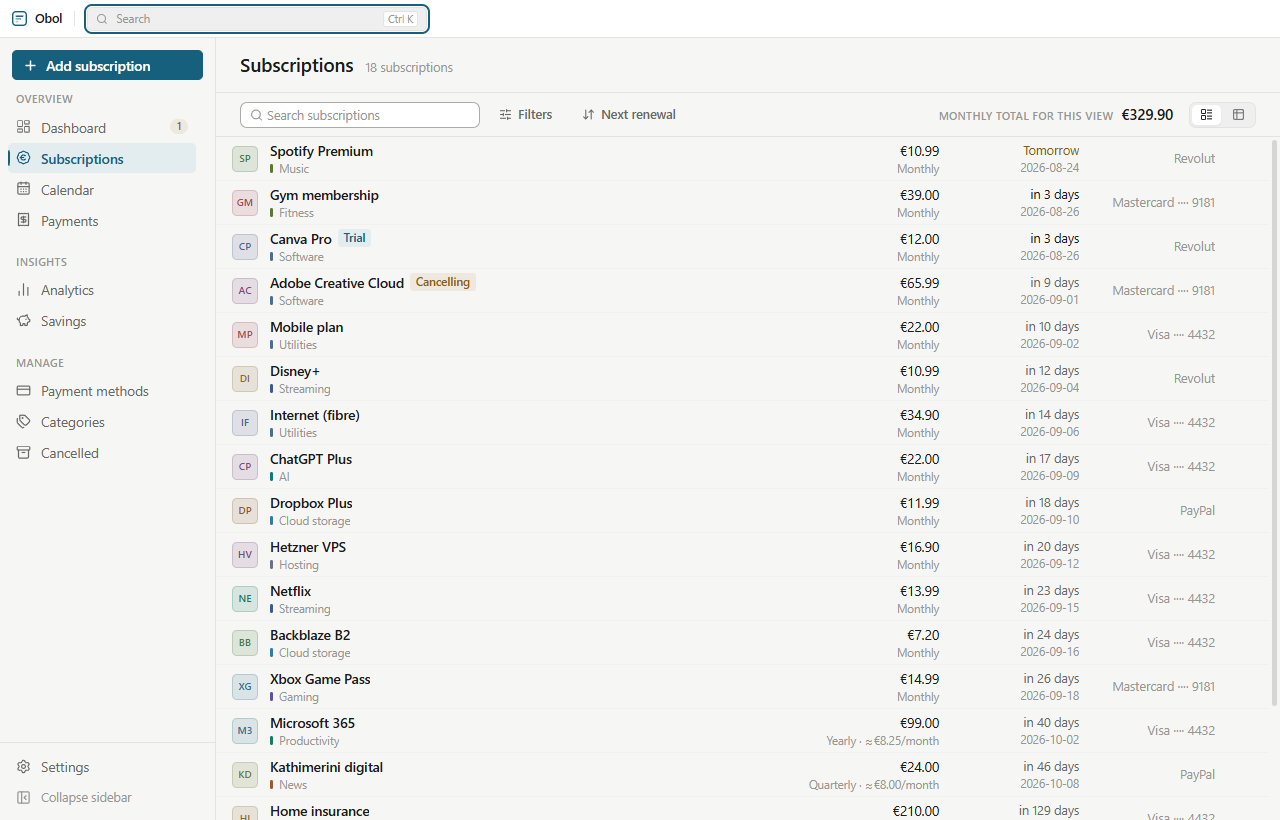
Task: Switch to the list view toggle
Action: [1207, 115]
